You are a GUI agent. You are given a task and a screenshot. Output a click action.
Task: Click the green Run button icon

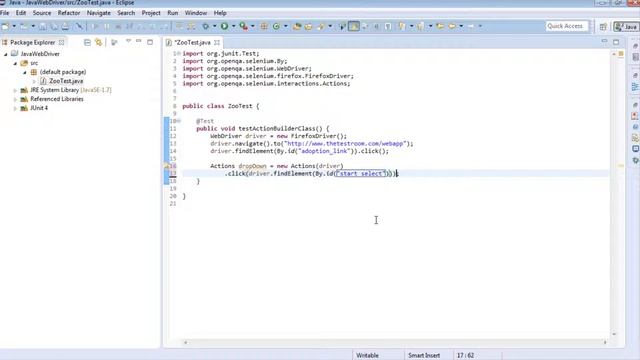coord(224,26)
